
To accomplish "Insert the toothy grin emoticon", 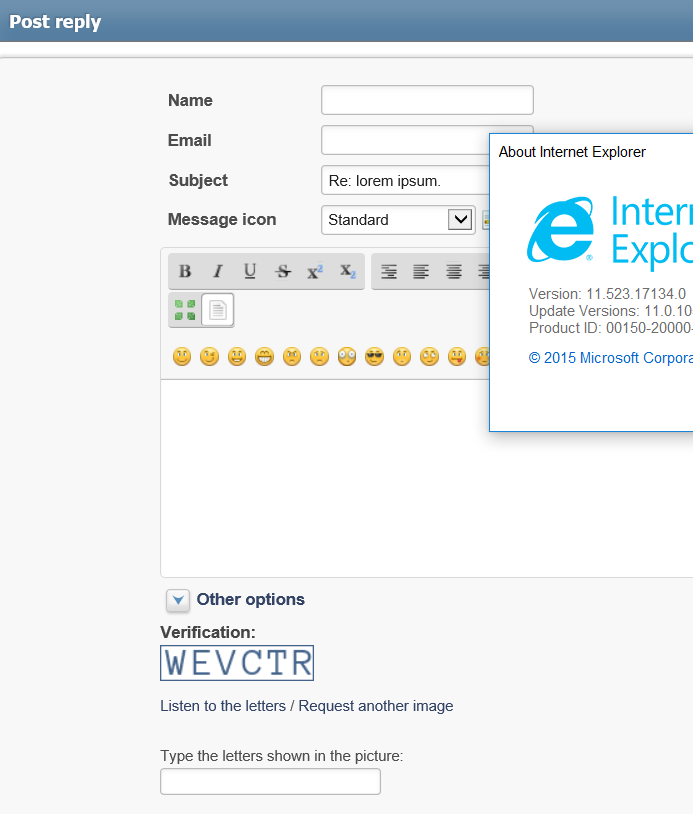I will (264, 357).
